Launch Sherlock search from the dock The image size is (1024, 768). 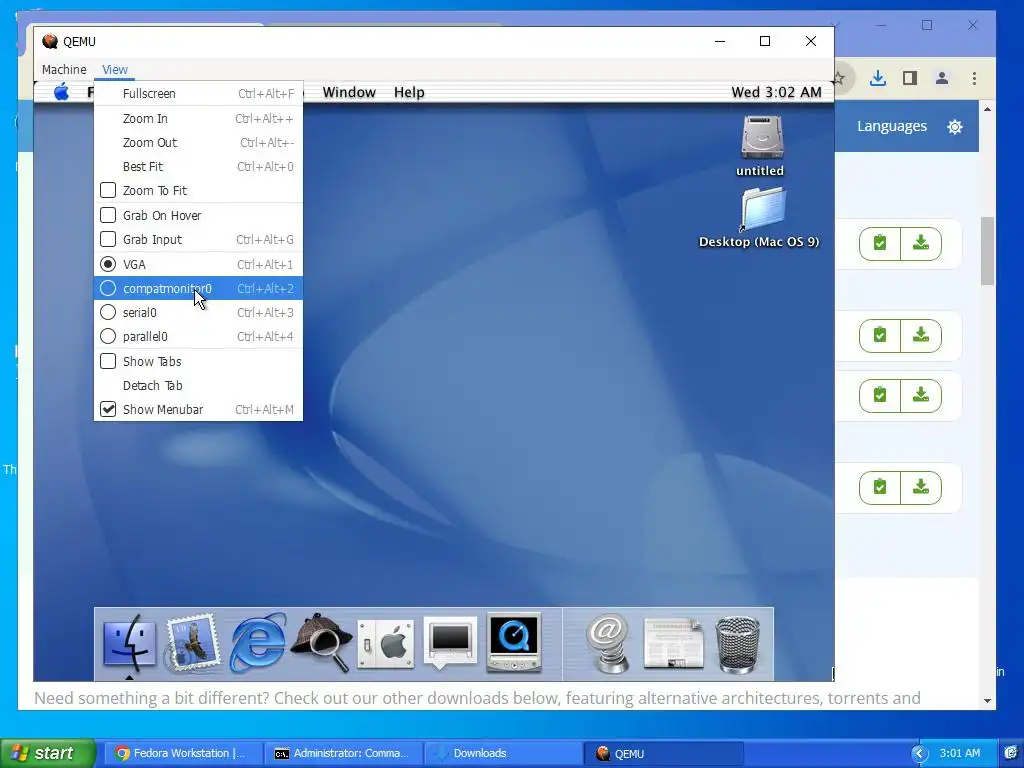(x=321, y=643)
